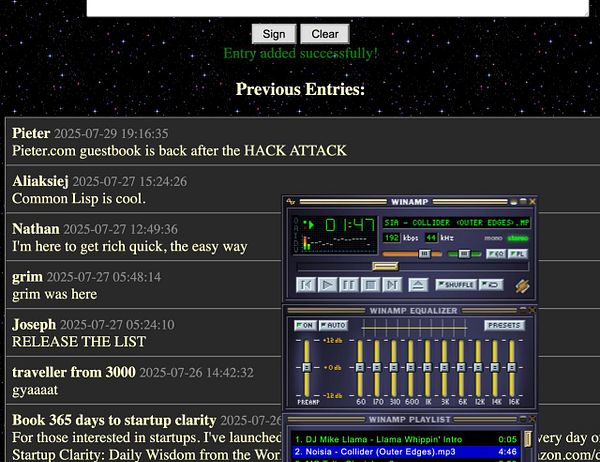Click the 'RELEASE THE LIST' message text

[79, 341]
